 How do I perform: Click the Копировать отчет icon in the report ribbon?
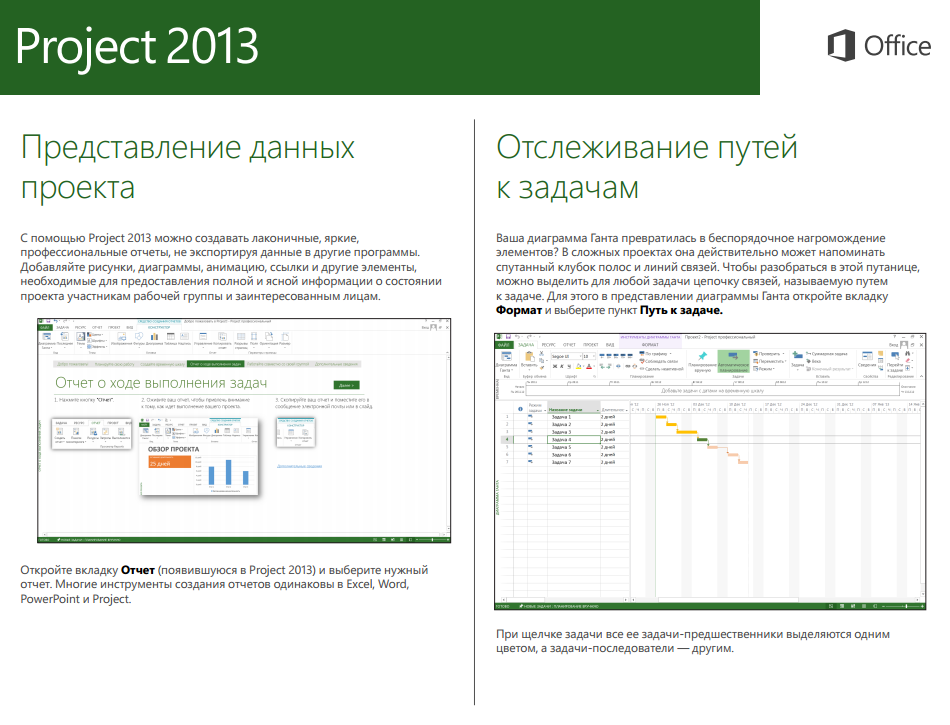pos(223,341)
